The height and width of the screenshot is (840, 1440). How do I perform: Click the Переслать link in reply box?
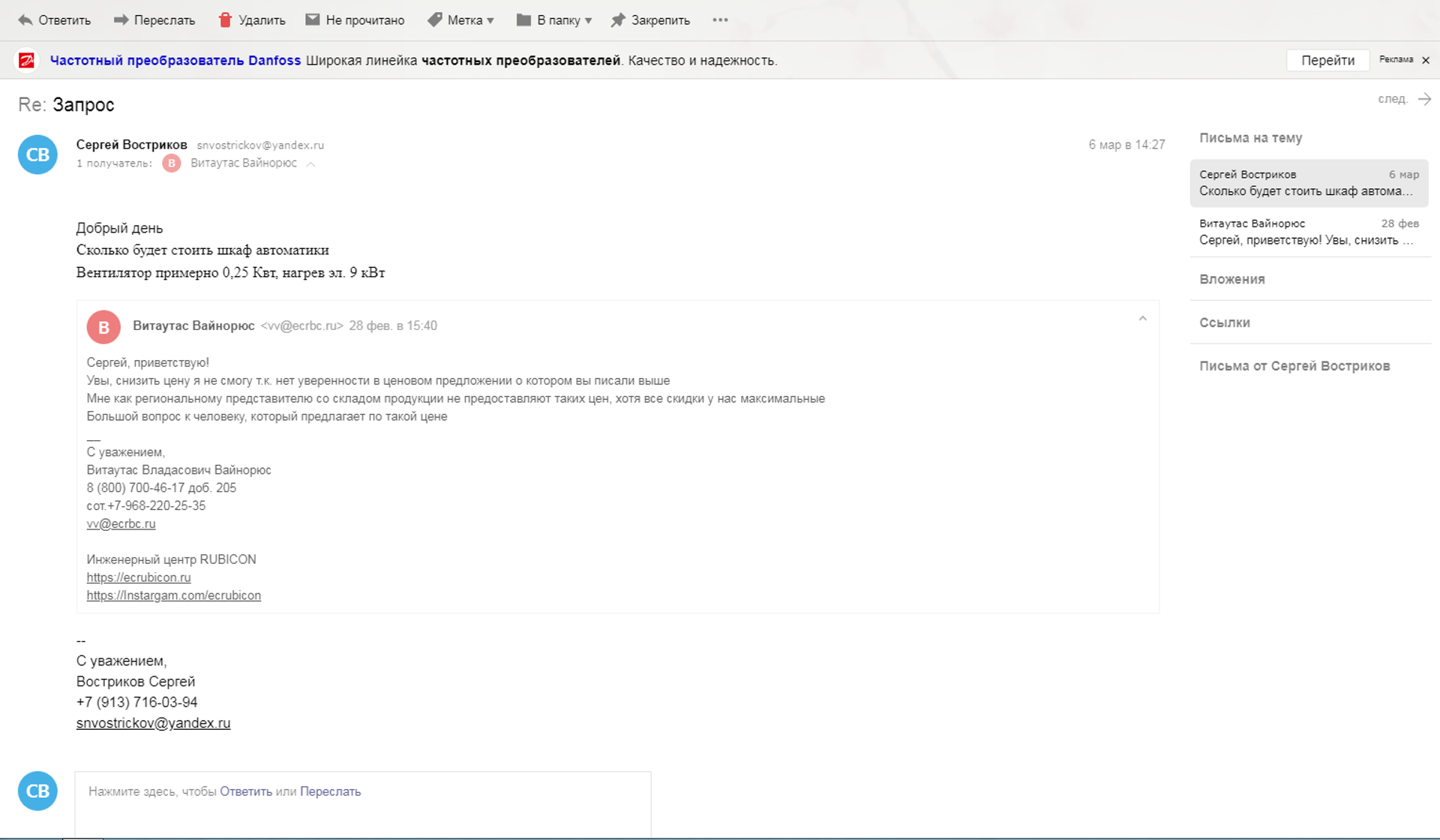(330, 791)
